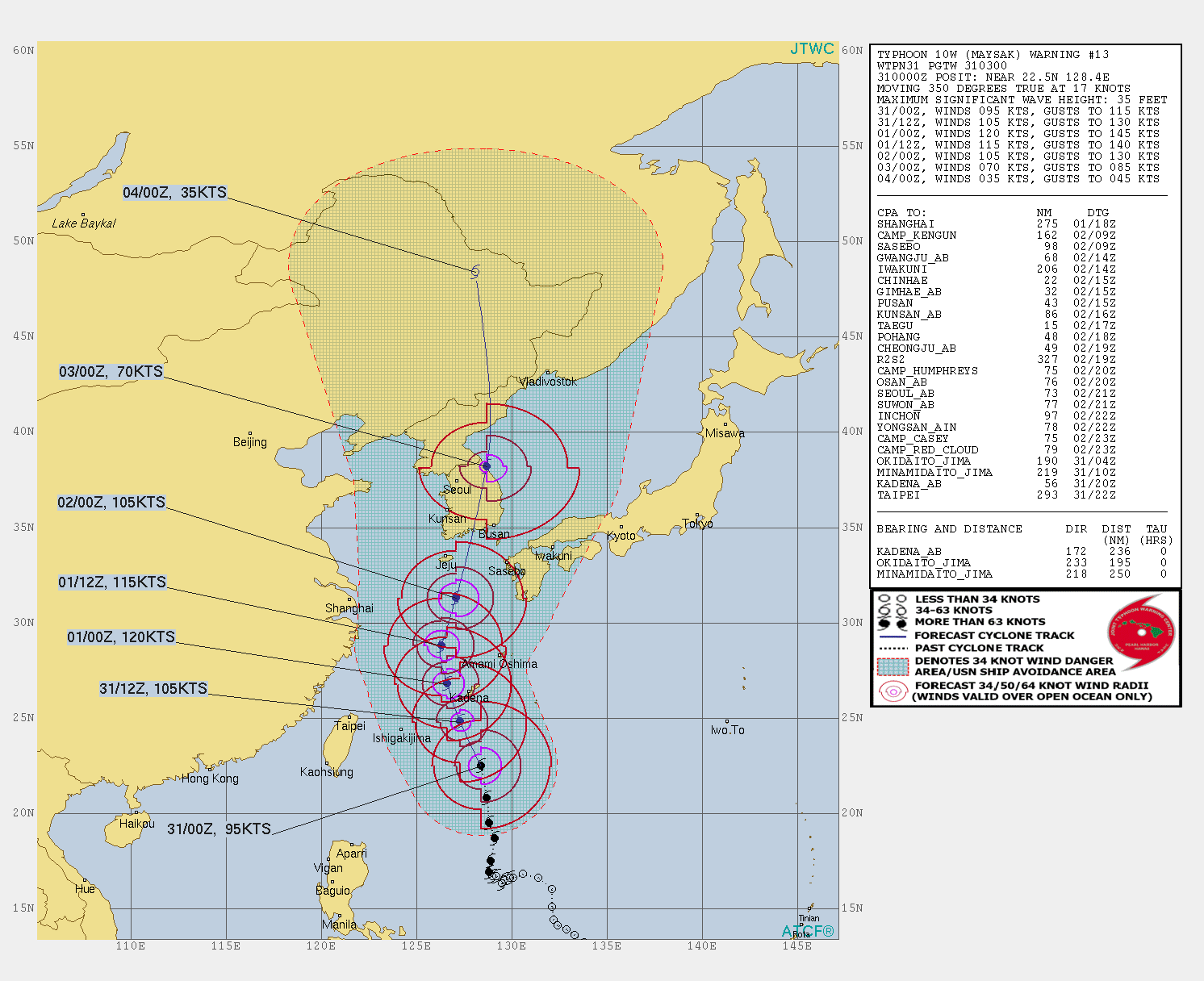Click the Beijing city label on map
This screenshot has width=1204, height=981.
pos(250,442)
